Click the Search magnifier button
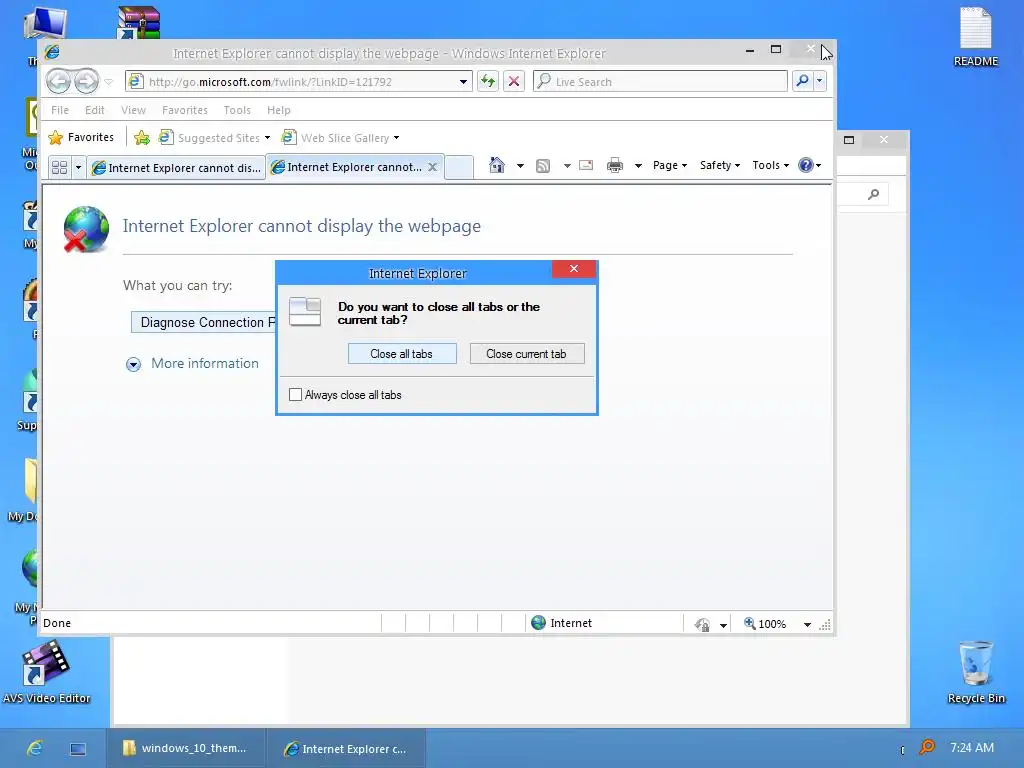The height and width of the screenshot is (768, 1024). (x=803, y=81)
